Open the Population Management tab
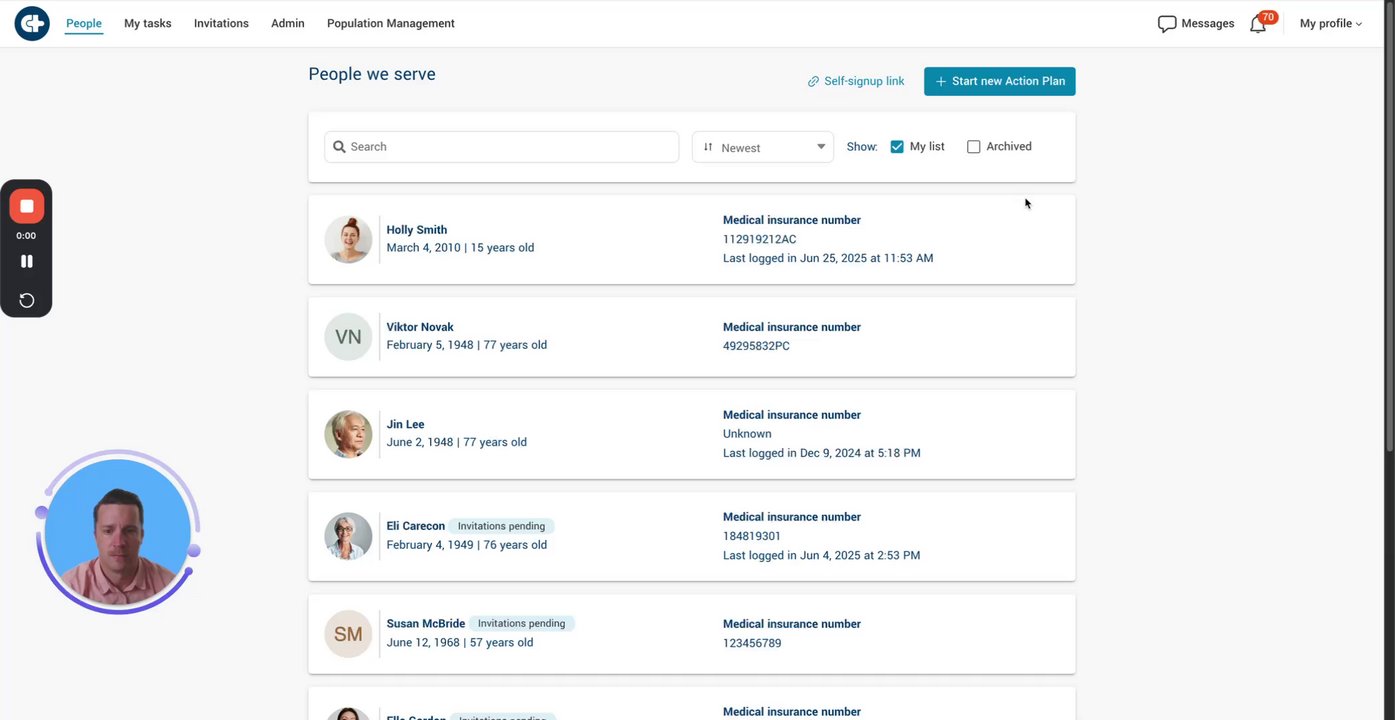1395x720 pixels. coord(390,24)
